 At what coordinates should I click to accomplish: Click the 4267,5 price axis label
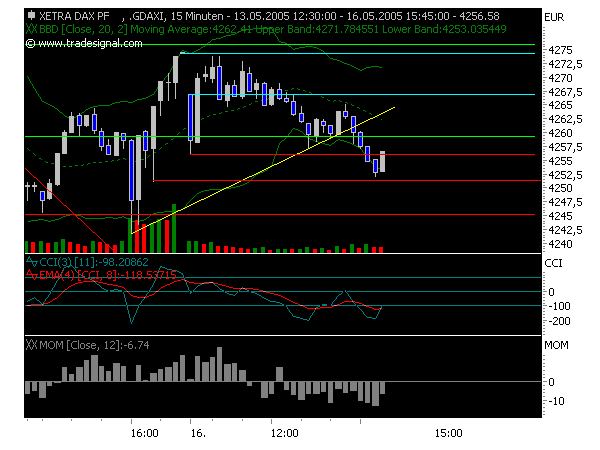click(x=565, y=92)
